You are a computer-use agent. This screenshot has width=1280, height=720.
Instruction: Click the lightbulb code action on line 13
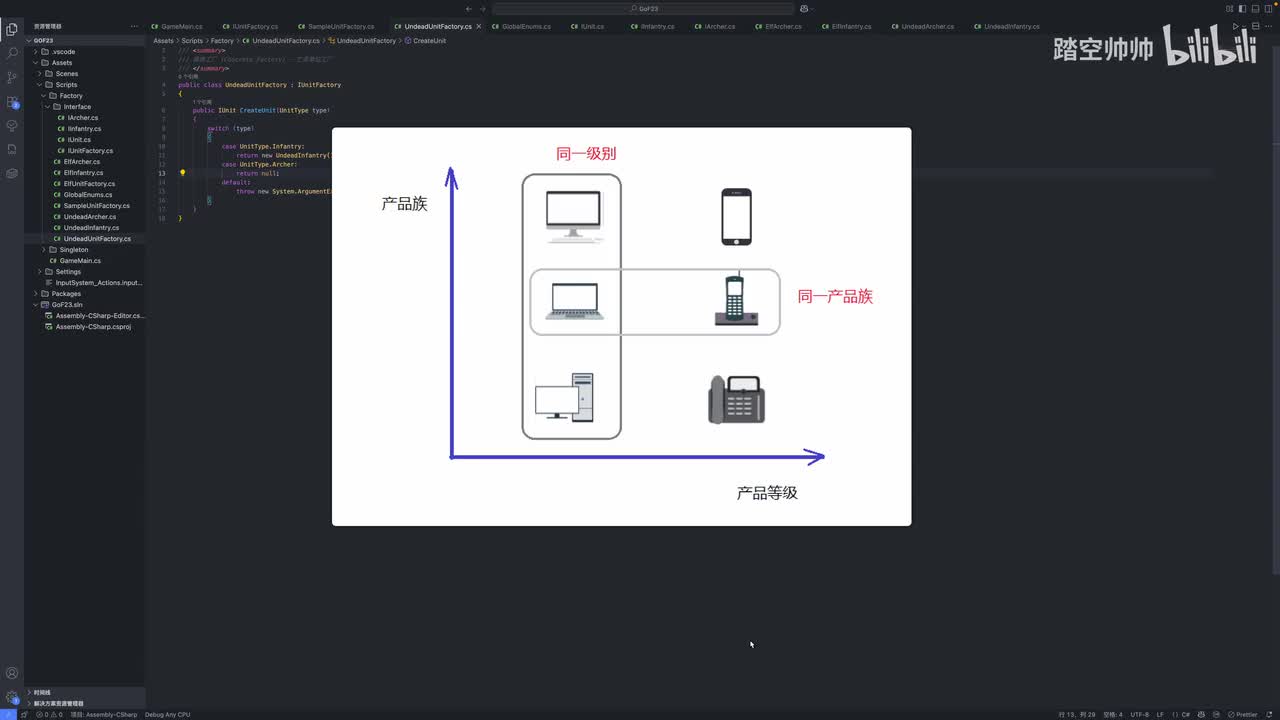182,173
